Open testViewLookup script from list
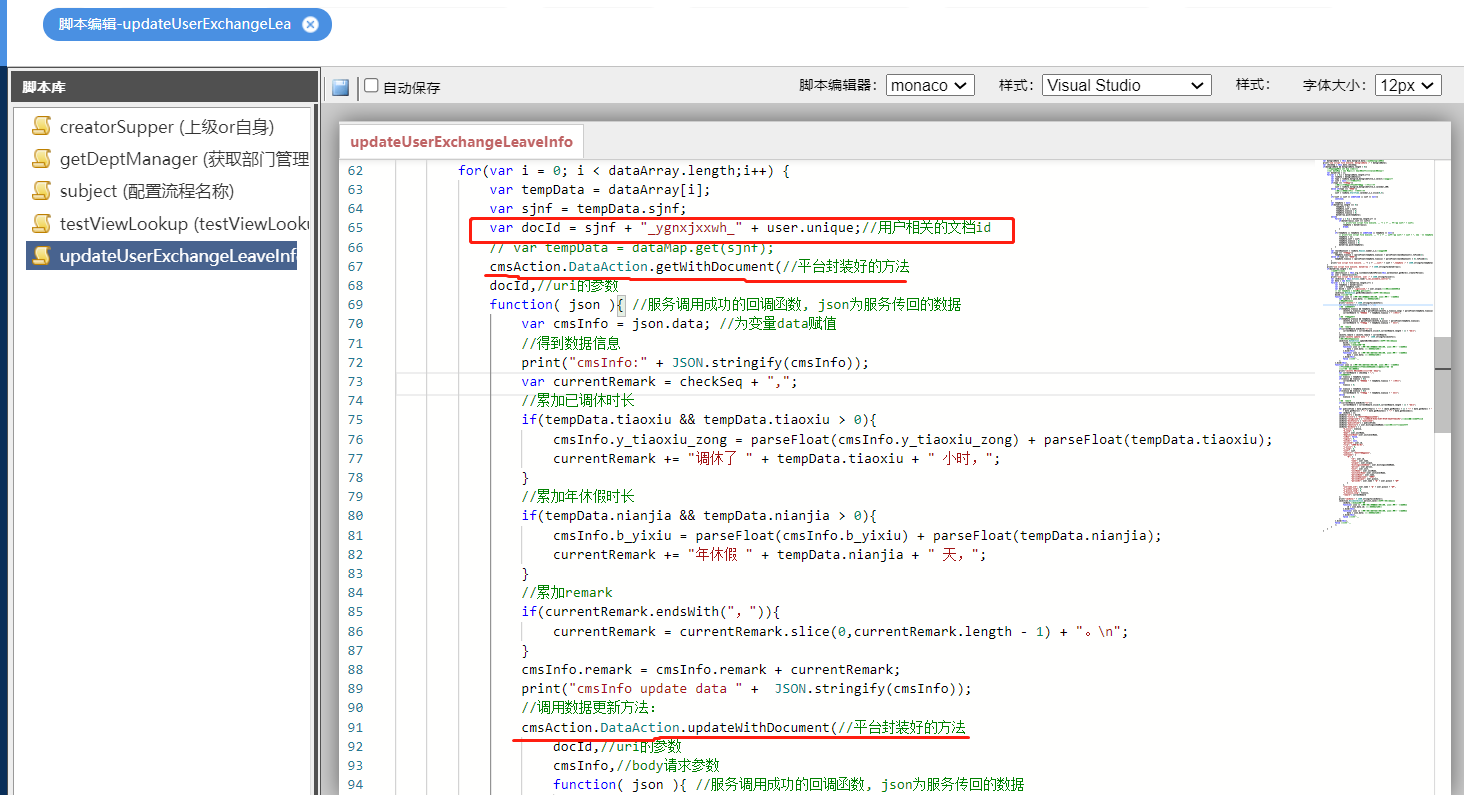The height and width of the screenshot is (795, 1464). tap(184, 223)
